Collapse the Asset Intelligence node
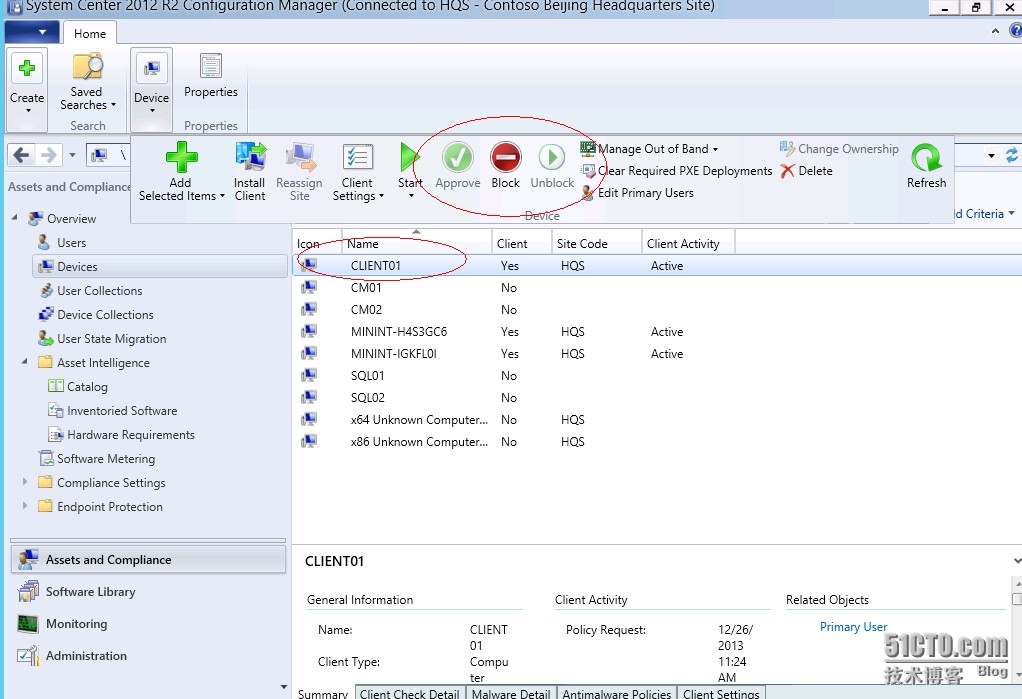This screenshot has height=699, width=1022. click(x=25, y=361)
